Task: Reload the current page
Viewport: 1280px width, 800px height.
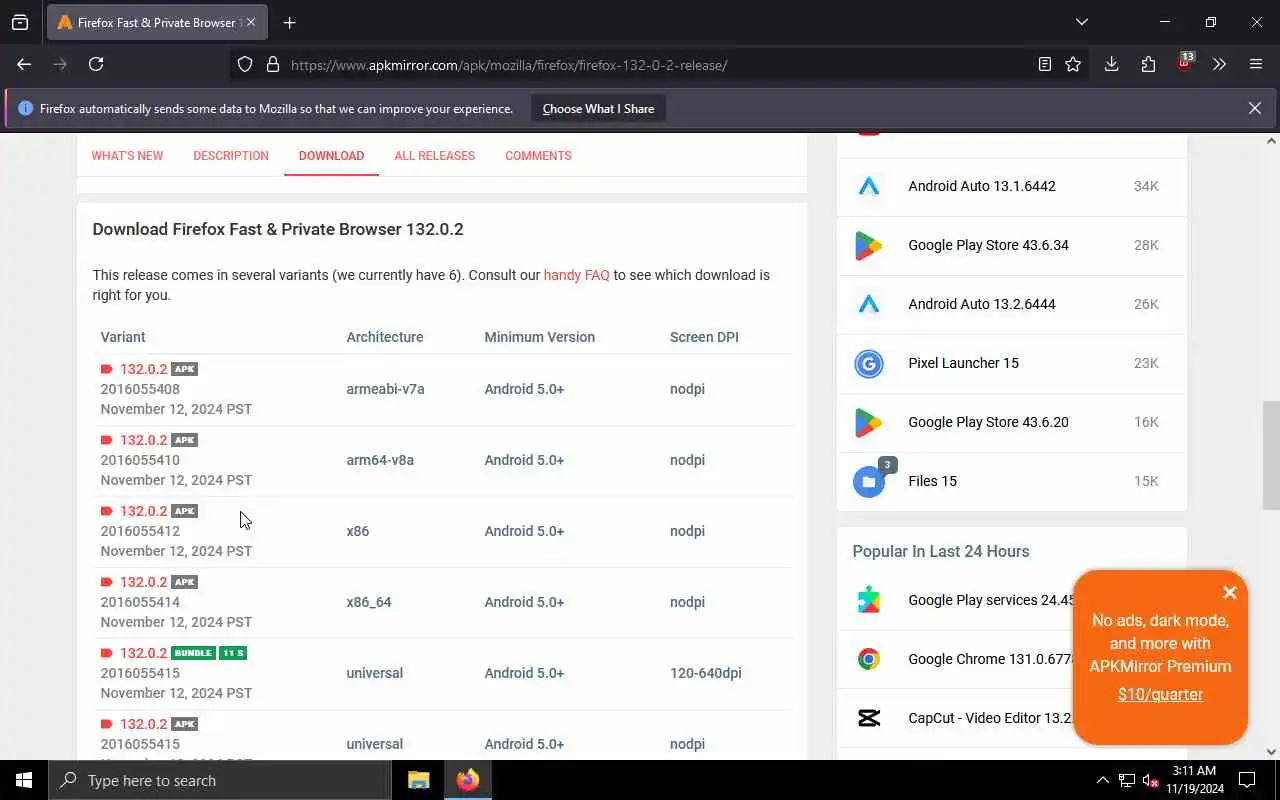Action: [96, 64]
